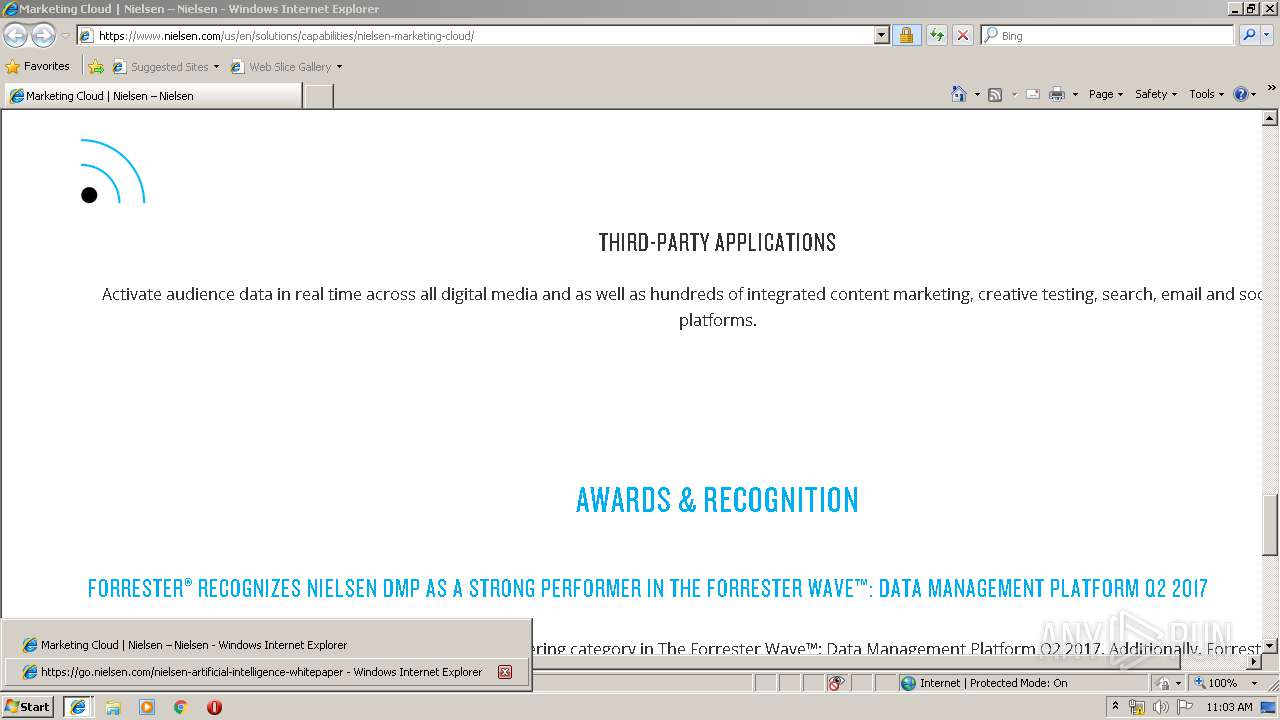Open the recent pages dropdown arrow
Image resolution: width=1280 pixels, height=720 pixels.
point(65,36)
